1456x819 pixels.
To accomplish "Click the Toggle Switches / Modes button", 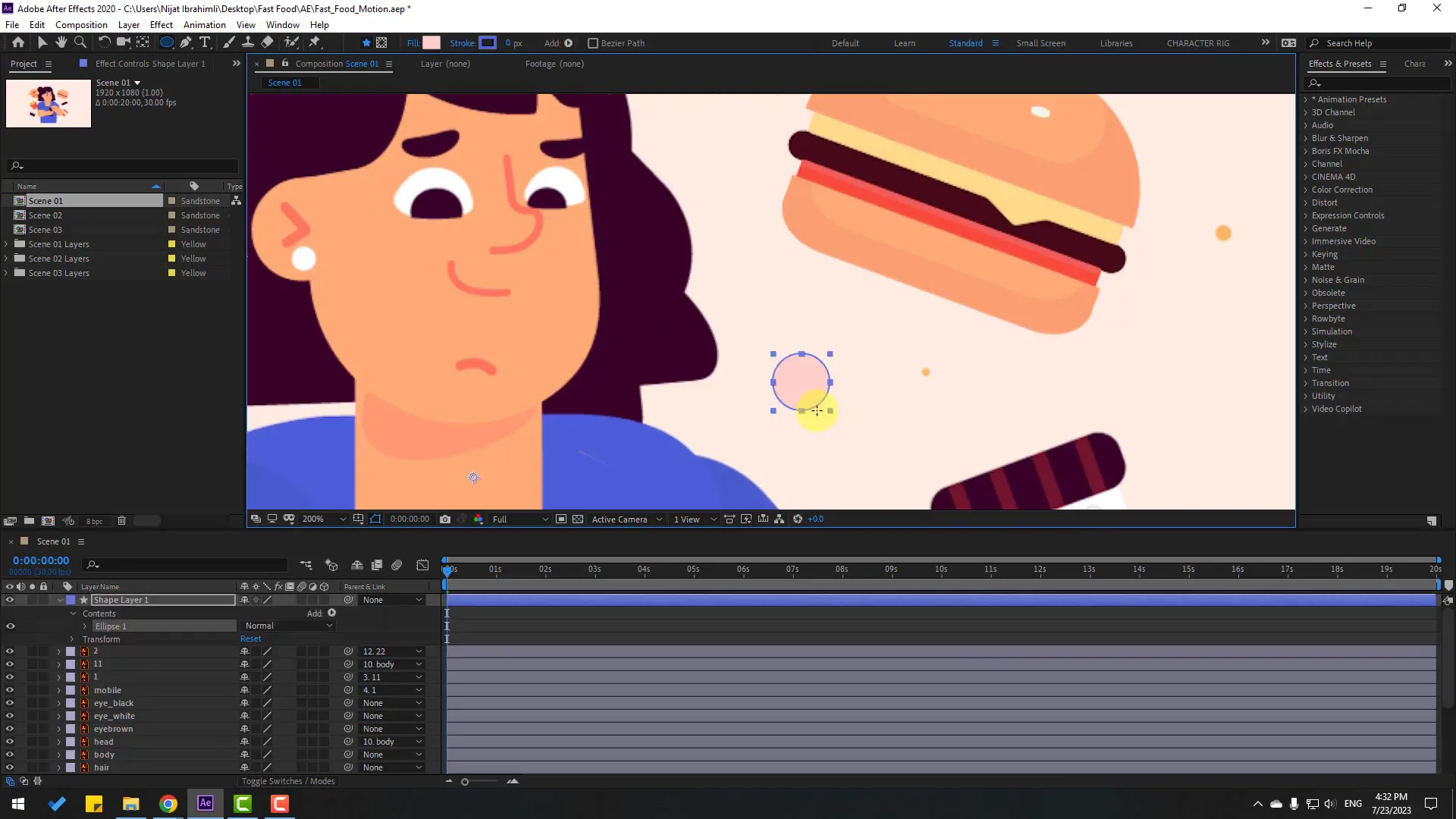I will [288, 781].
